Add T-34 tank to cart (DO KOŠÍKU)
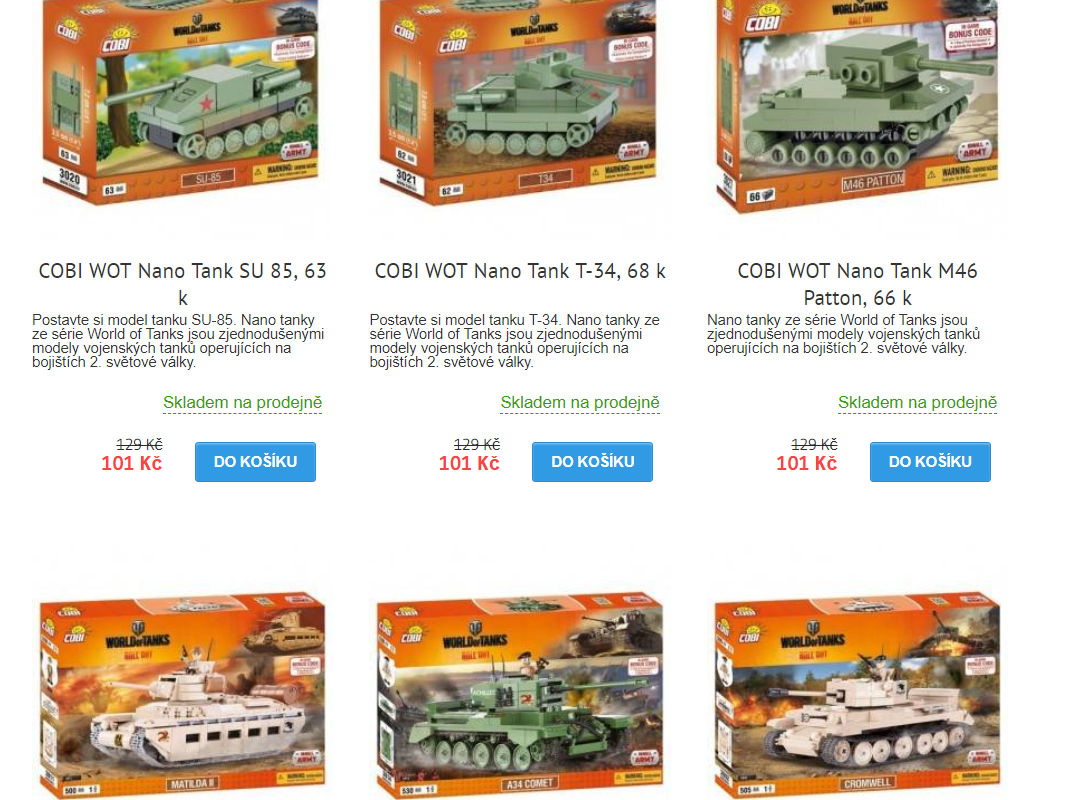The height and width of the screenshot is (800, 1073). pos(593,462)
